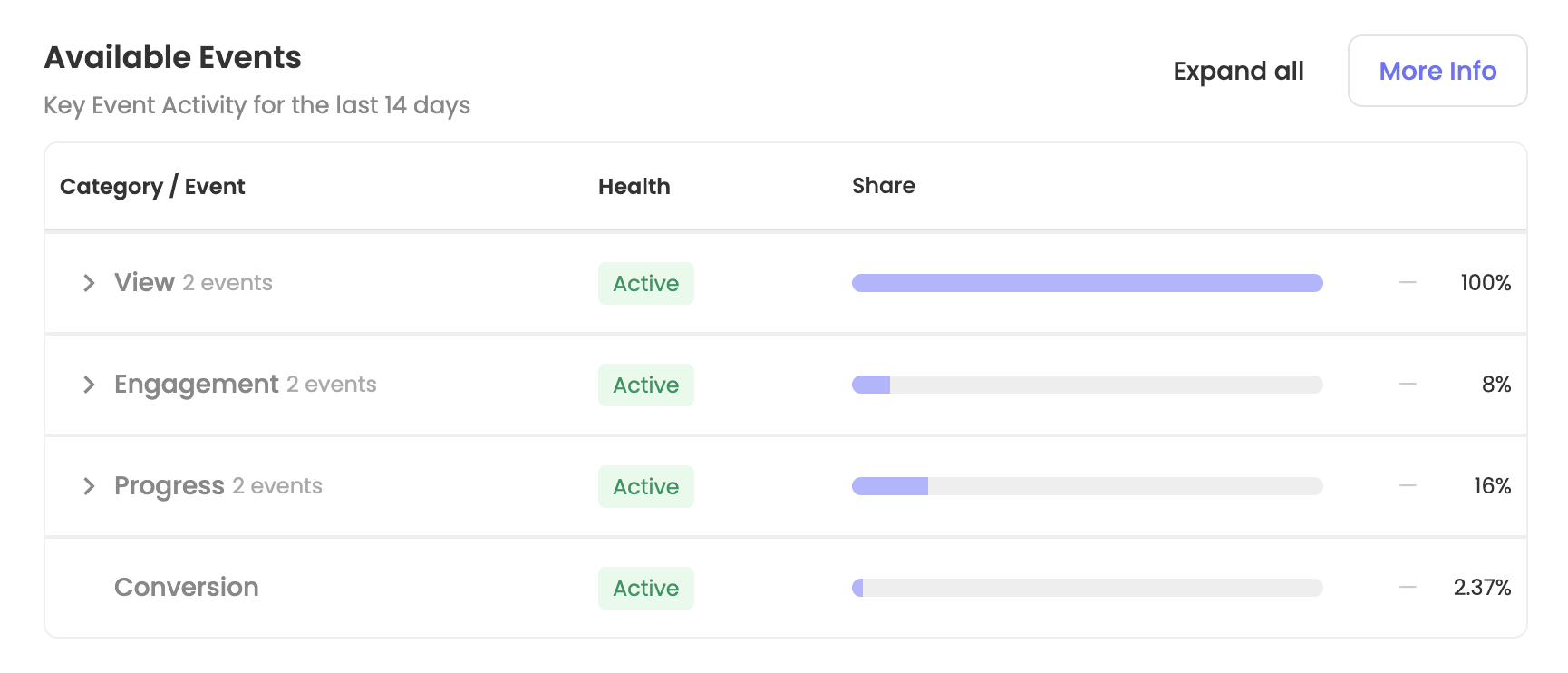This screenshot has height=673, width=1568.
Task: Click the Share column header
Action: tap(883, 186)
